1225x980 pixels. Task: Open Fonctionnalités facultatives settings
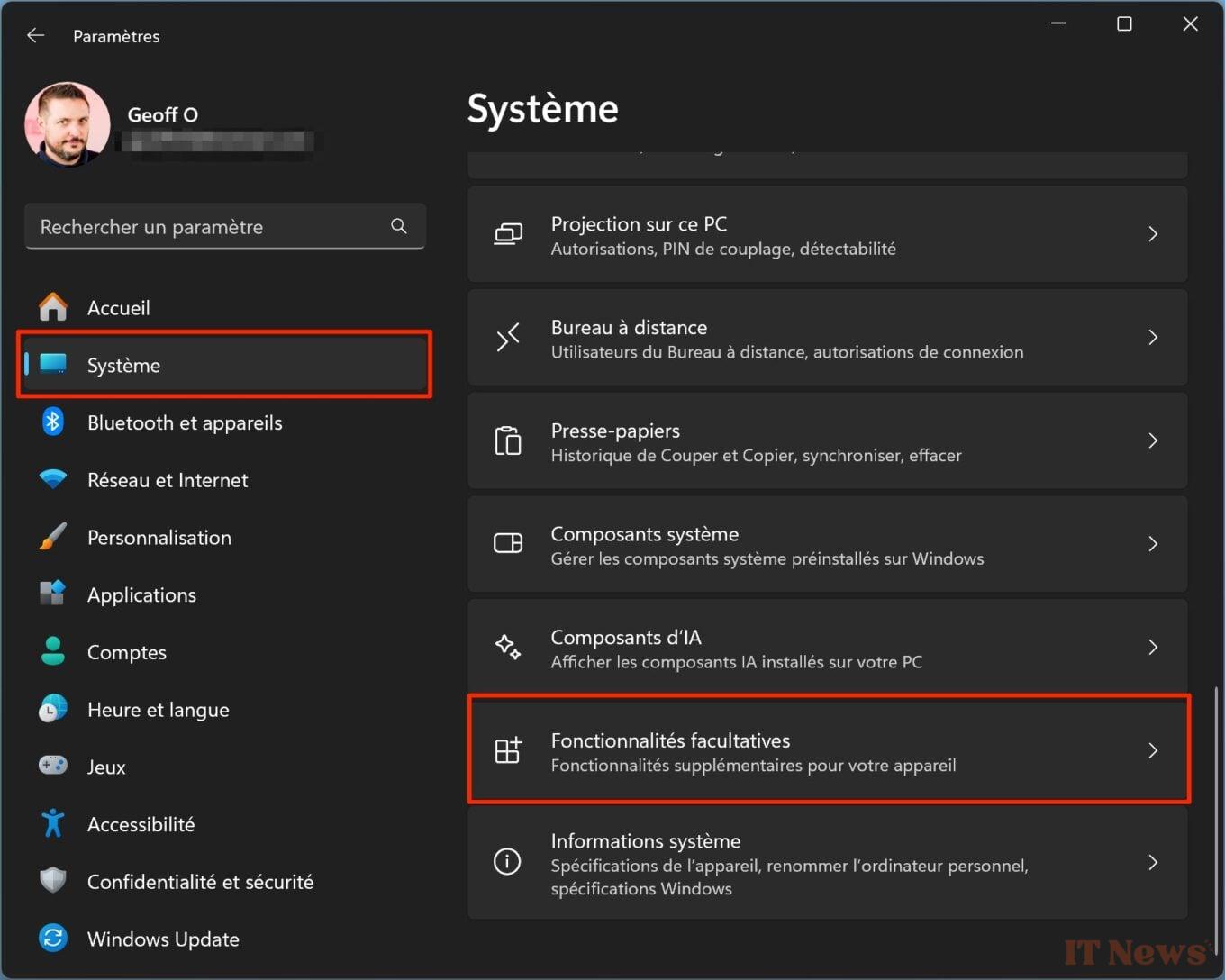pyautogui.click(x=827, y=750)
